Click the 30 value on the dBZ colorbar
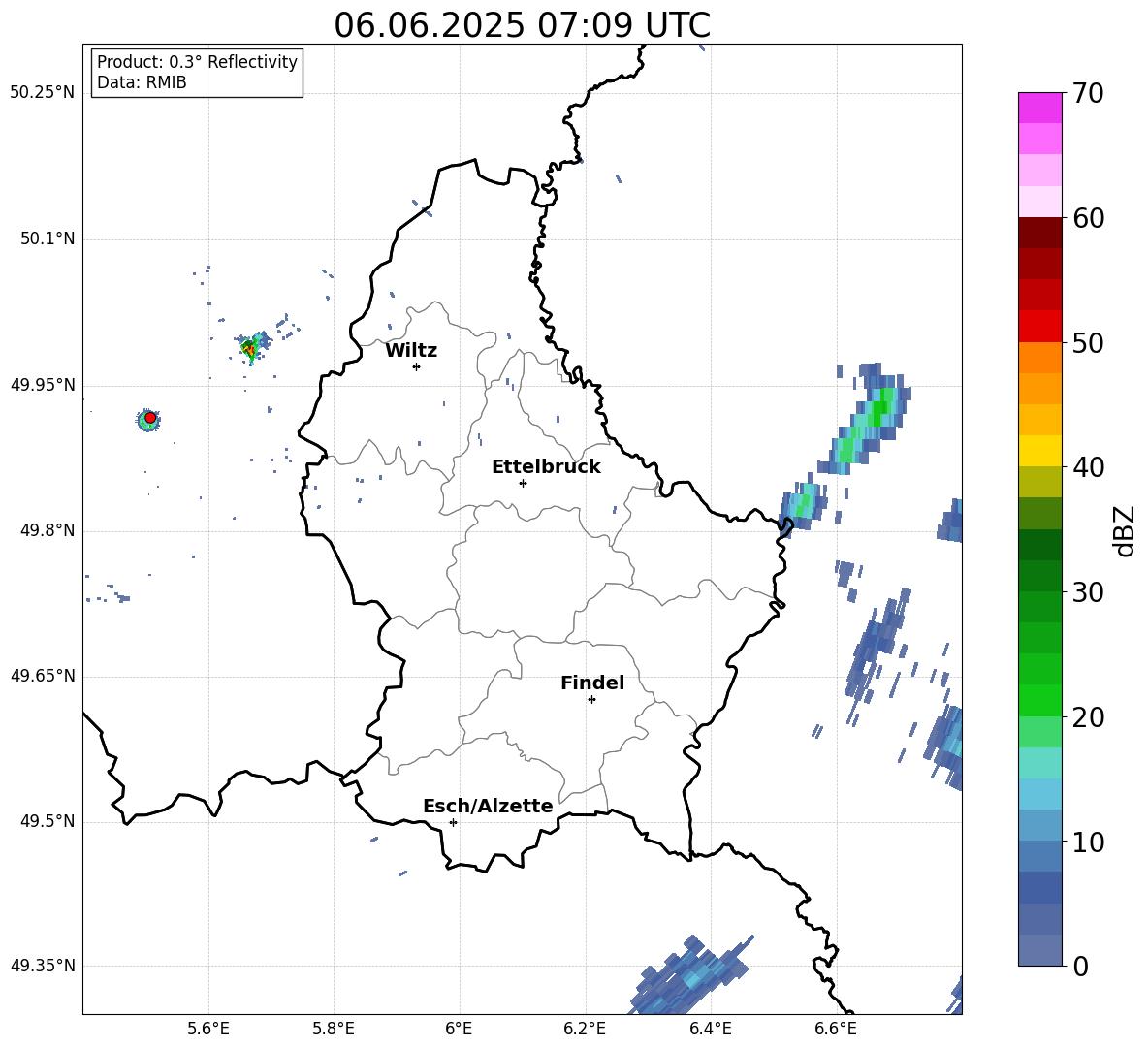 coord(1088,592)
